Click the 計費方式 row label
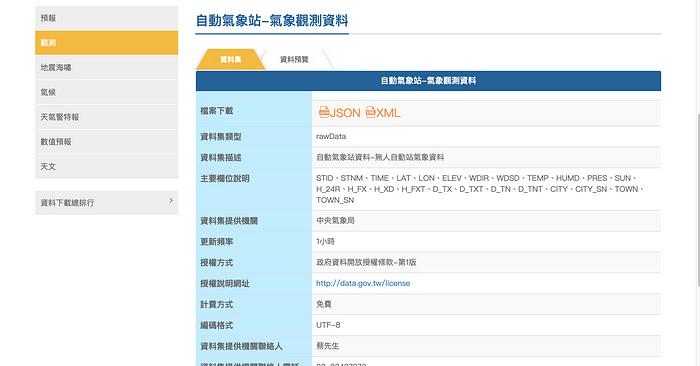 217,304
